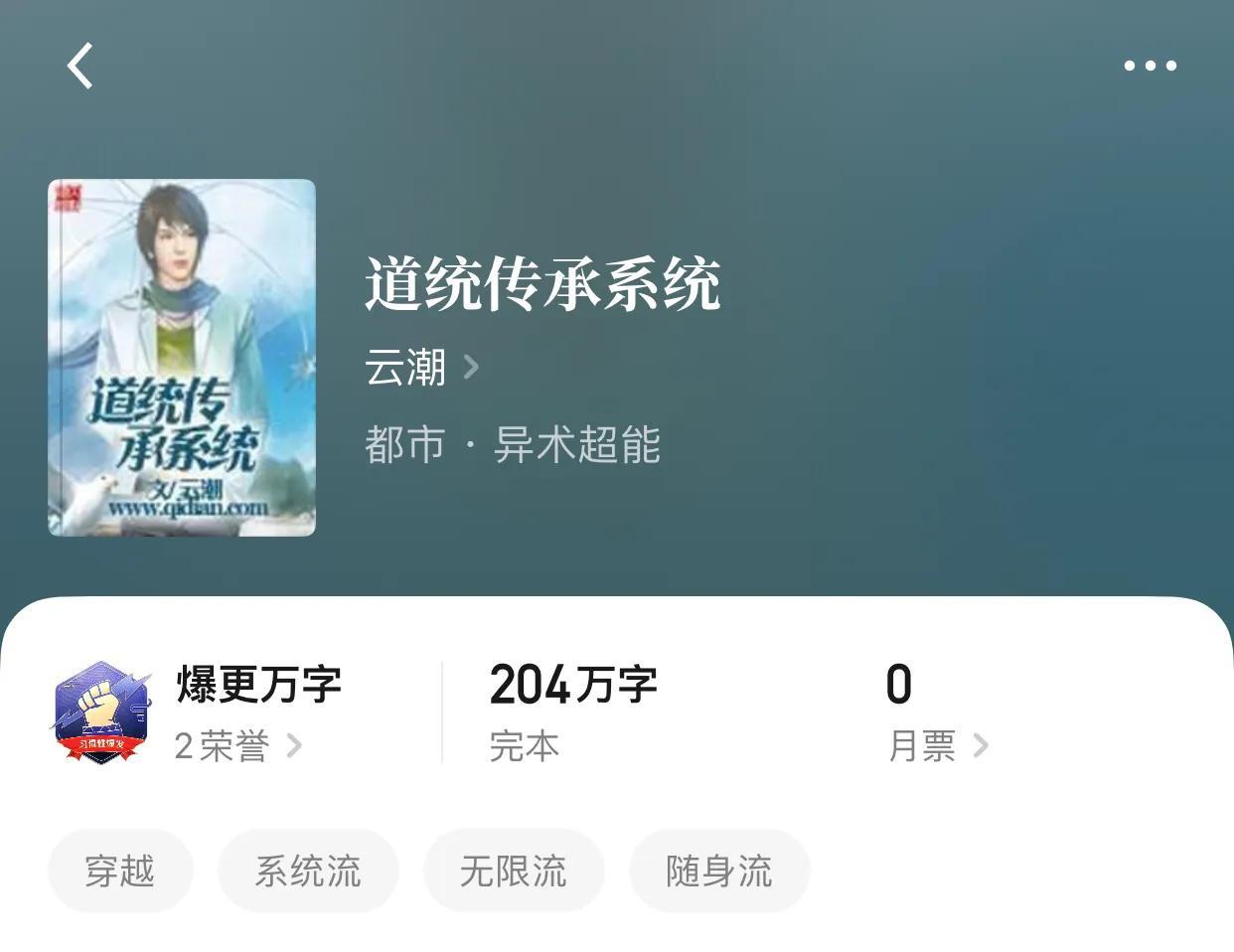Select the 系统流 tag
This screenshot has width=1234, height=952.
coord(308,871)
